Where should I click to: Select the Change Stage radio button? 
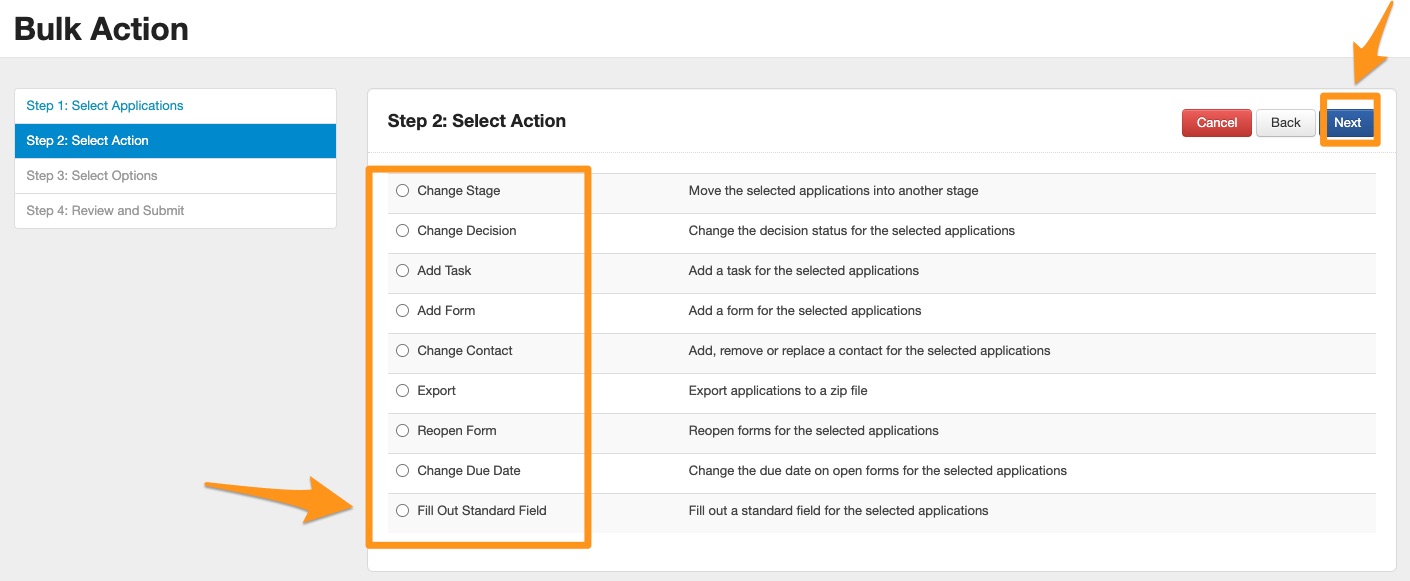pyautogui.click(x=402, y=191)
